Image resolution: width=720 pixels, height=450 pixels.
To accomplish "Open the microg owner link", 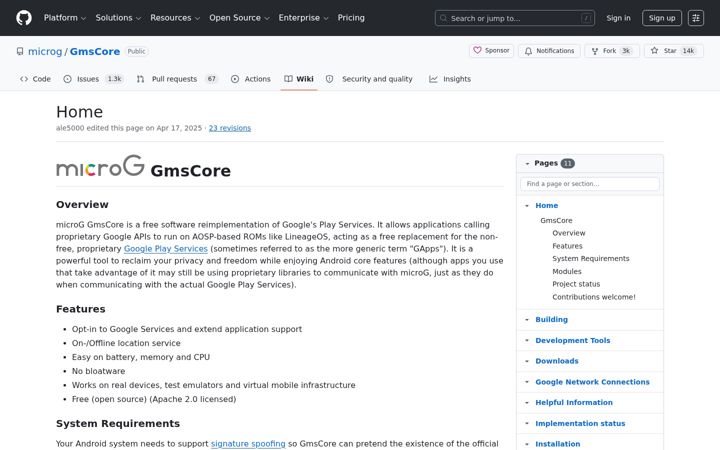I will point(45,51).
